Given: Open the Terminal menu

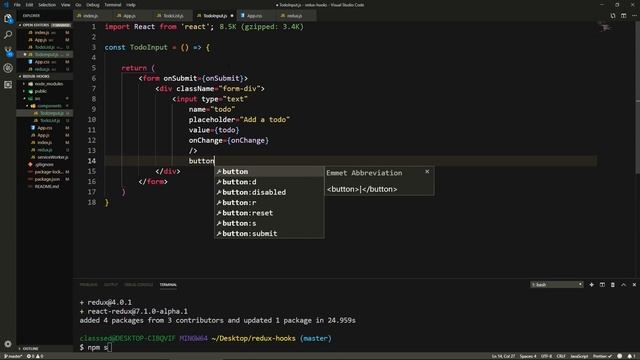Looking at the screenshot, I should click(113, 5).
